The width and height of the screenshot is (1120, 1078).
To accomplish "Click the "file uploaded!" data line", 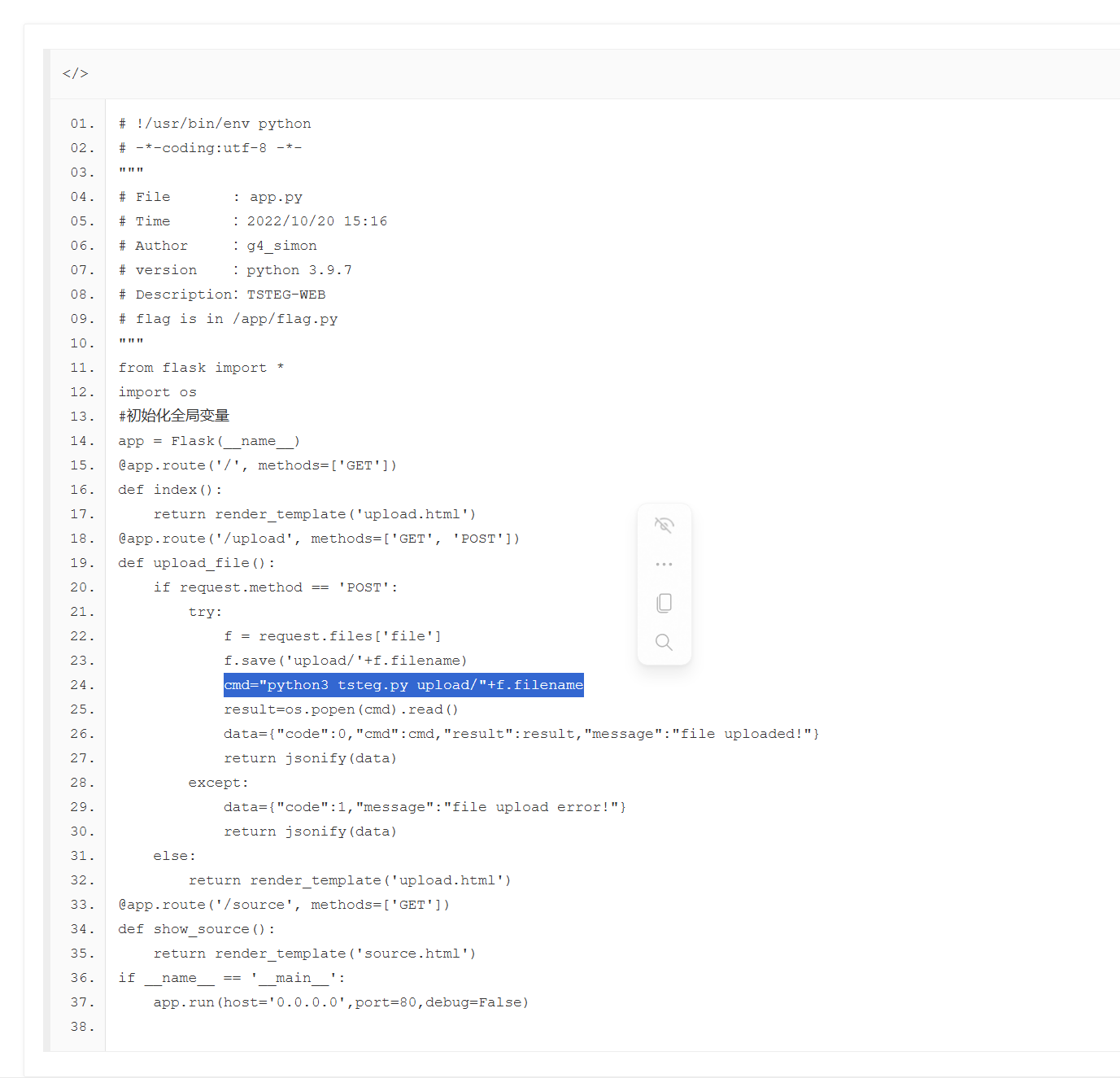I will coord(521,734).
